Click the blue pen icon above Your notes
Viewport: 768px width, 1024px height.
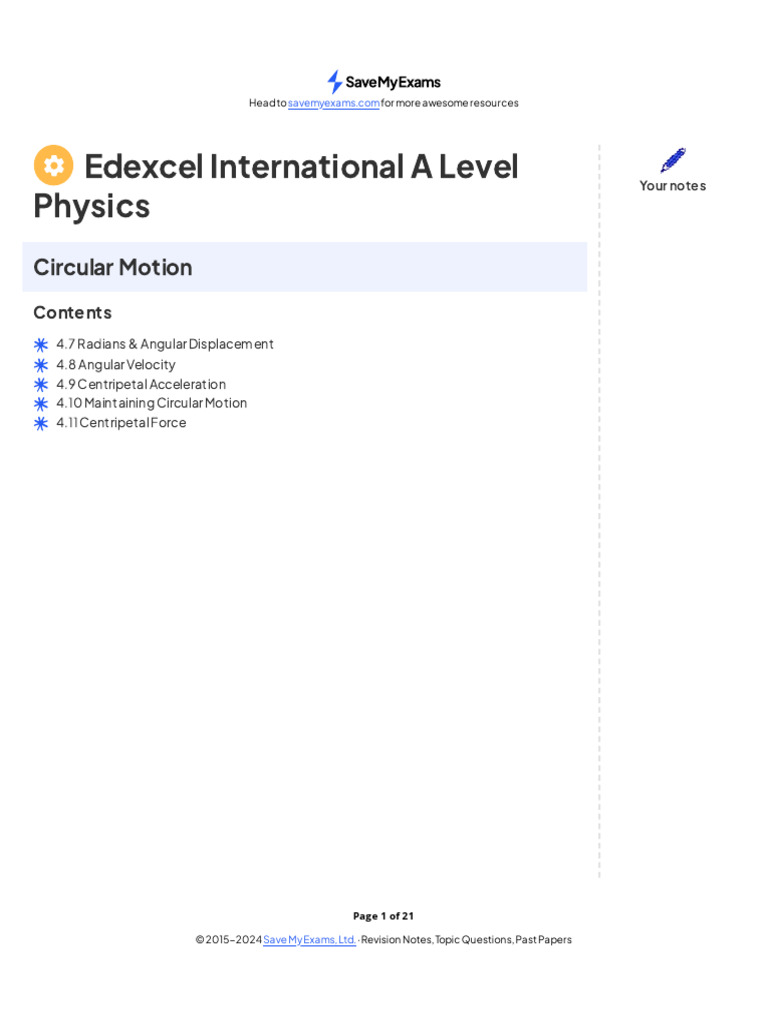pyautogui.click(x=673, y=160)
